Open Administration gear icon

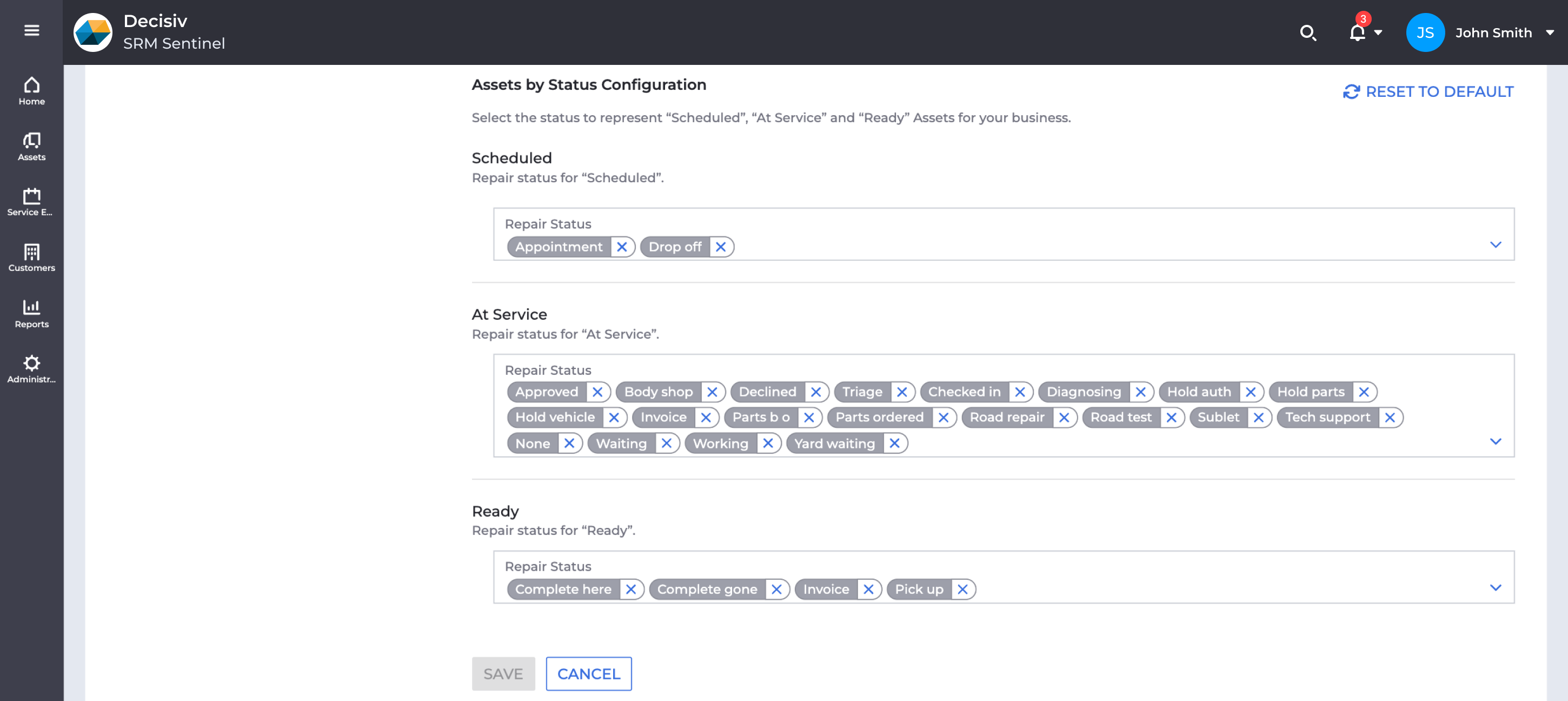tap(32, 368)
